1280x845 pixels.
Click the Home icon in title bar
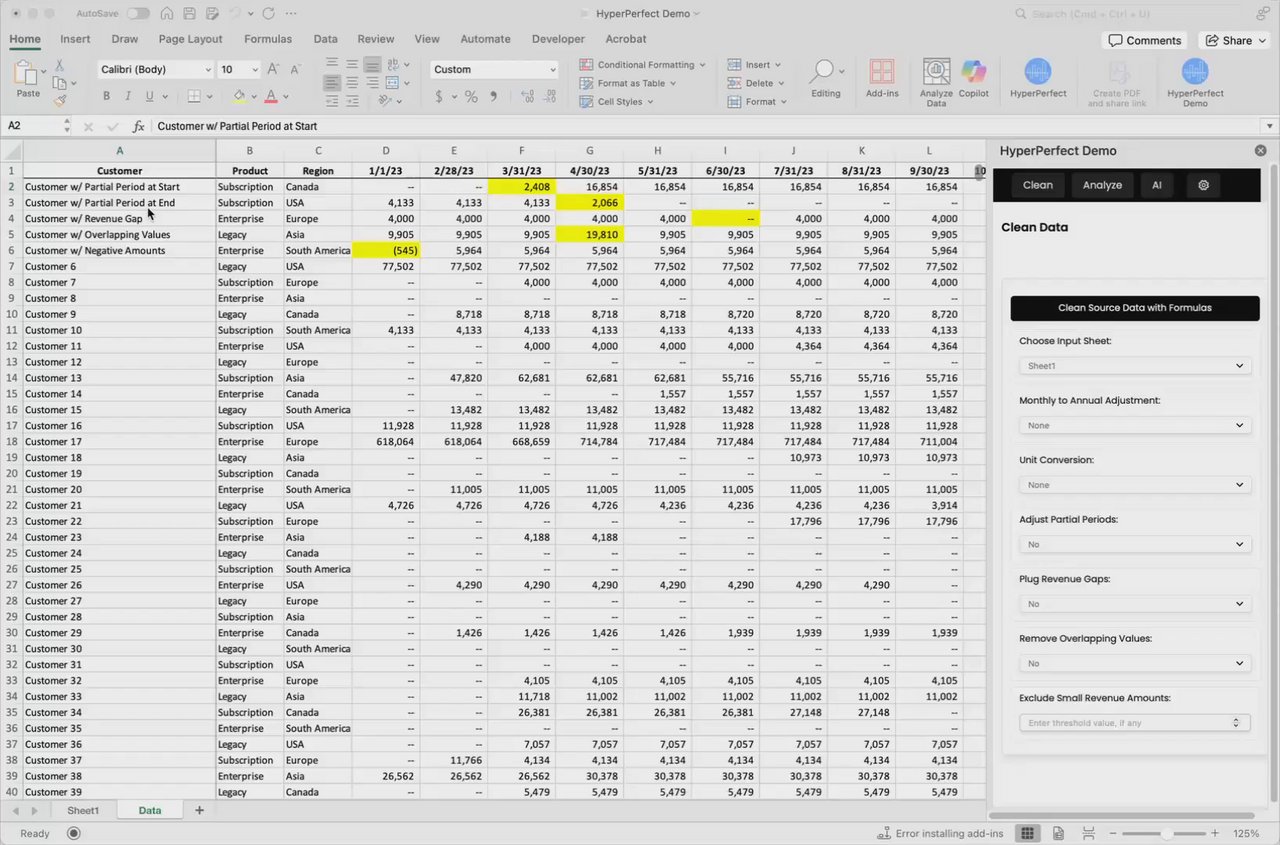[166, 14]
